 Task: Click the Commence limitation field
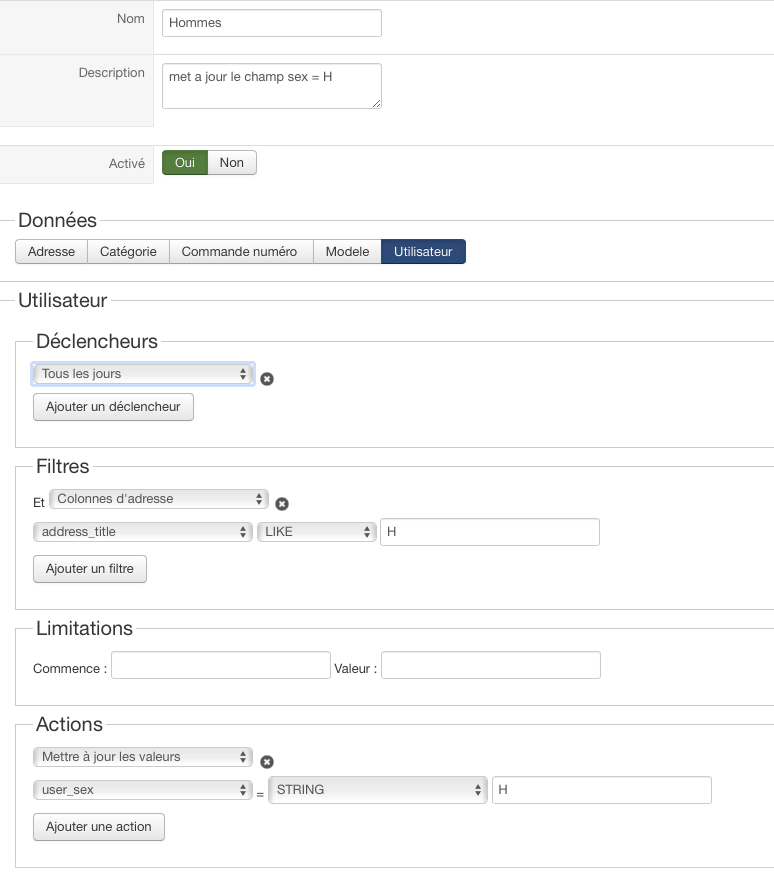220,665
